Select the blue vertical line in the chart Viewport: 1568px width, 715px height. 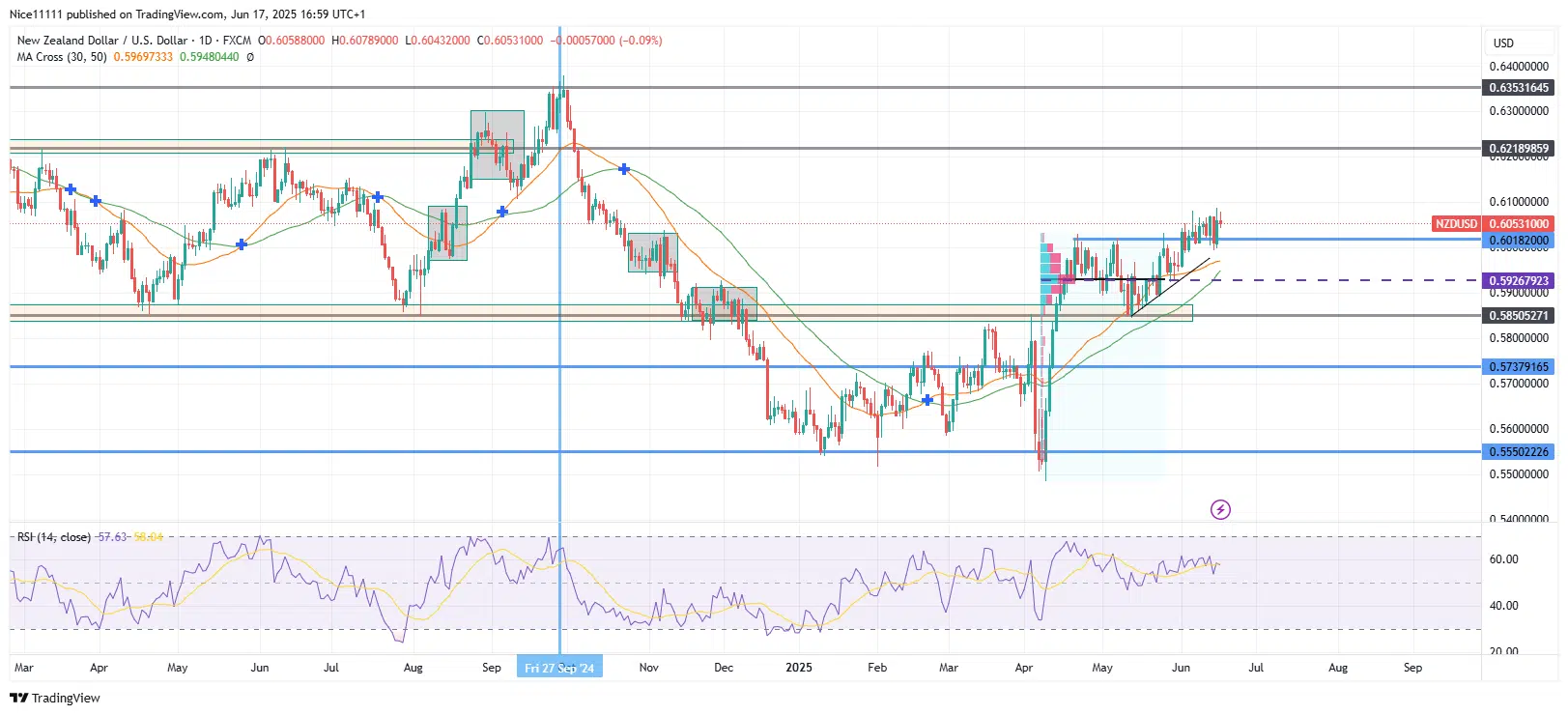click(x=559, y=386)
